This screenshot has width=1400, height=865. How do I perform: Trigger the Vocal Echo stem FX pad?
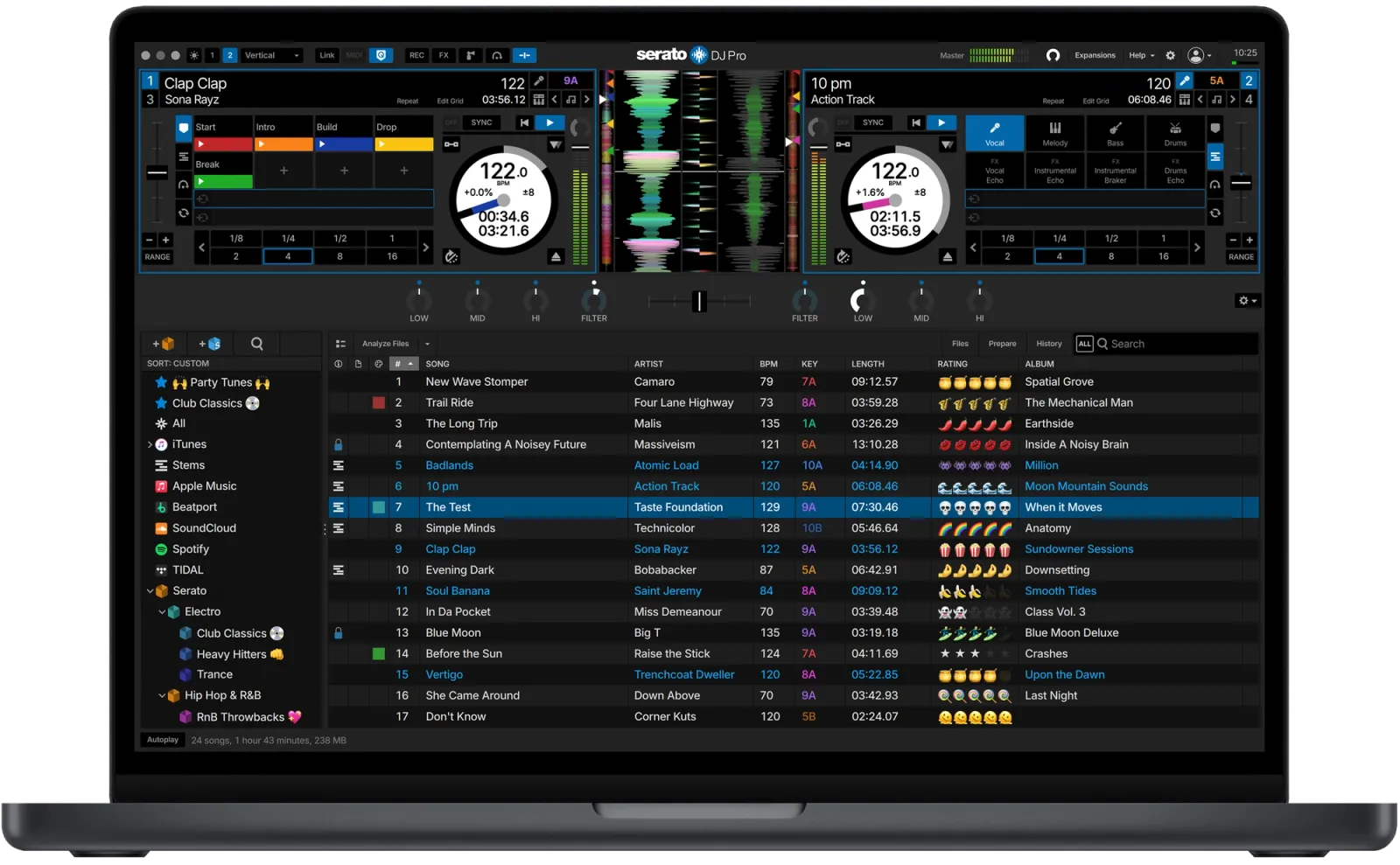point(995,171)
